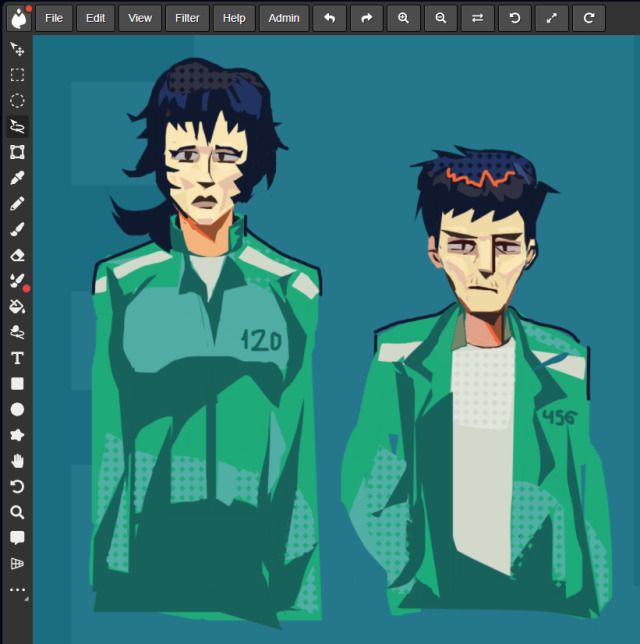Select the Paint bucket fill tool
The image size is (640, 644).
click(x=17, y=306)
